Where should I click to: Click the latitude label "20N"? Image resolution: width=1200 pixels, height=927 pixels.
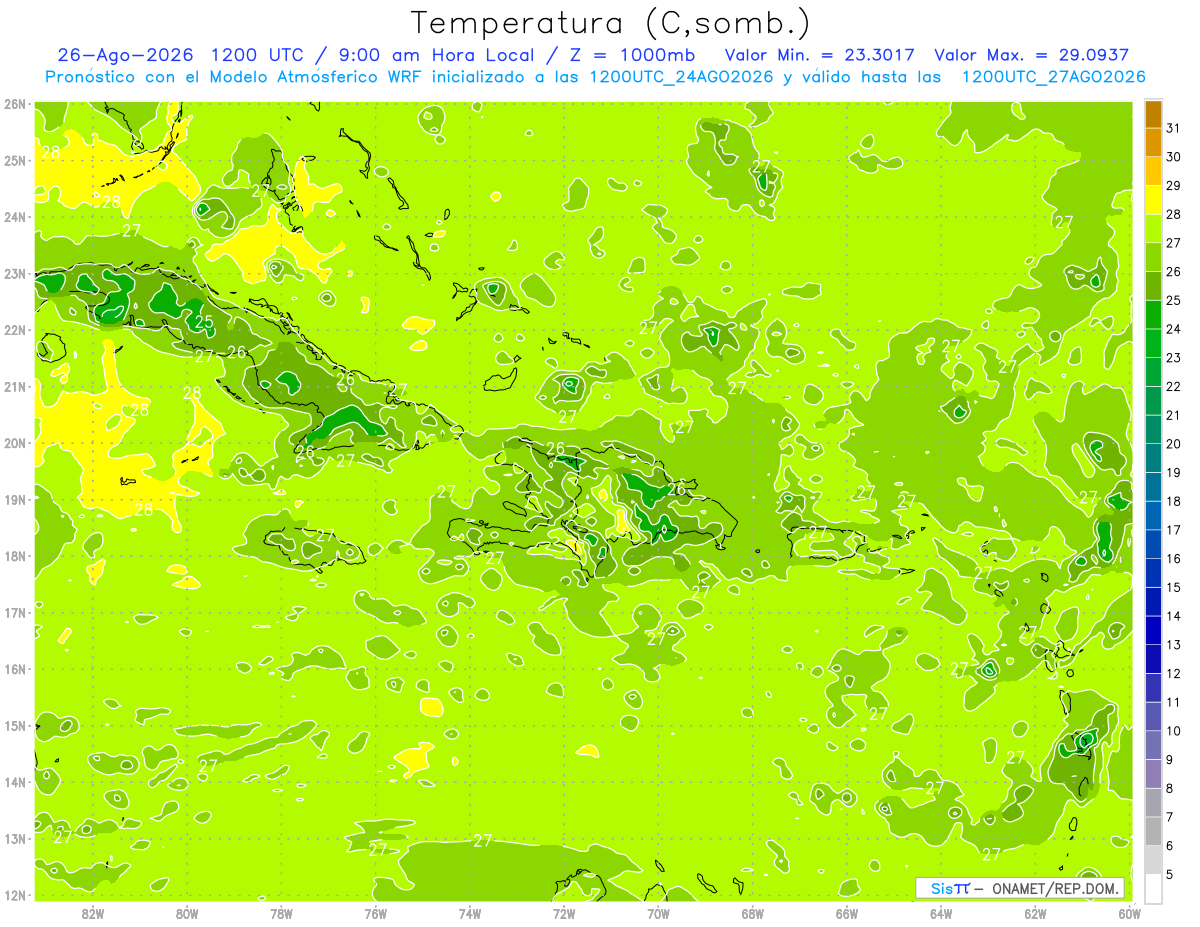pos(14,443)
